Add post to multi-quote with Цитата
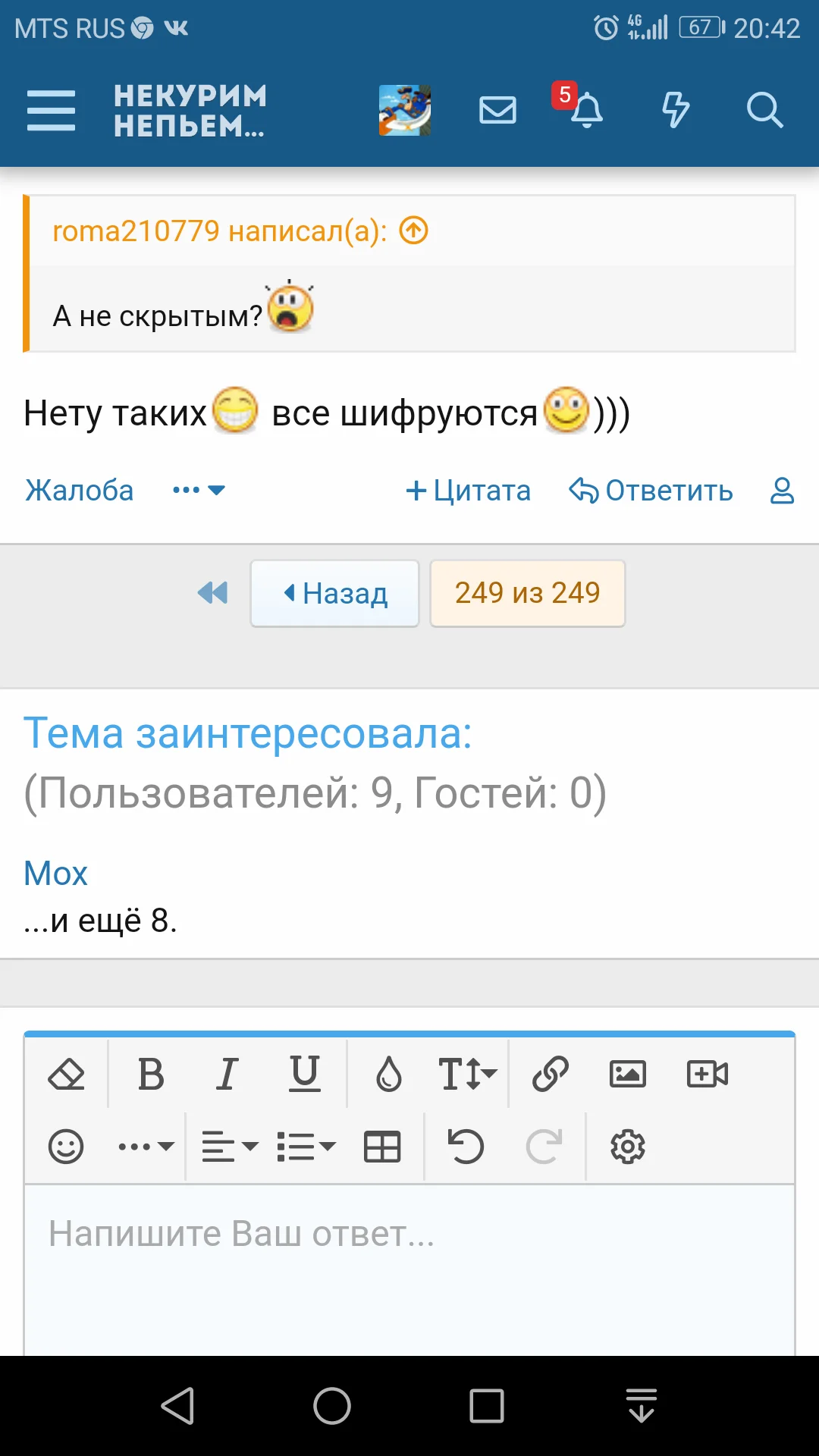 (x=468, y=491)
